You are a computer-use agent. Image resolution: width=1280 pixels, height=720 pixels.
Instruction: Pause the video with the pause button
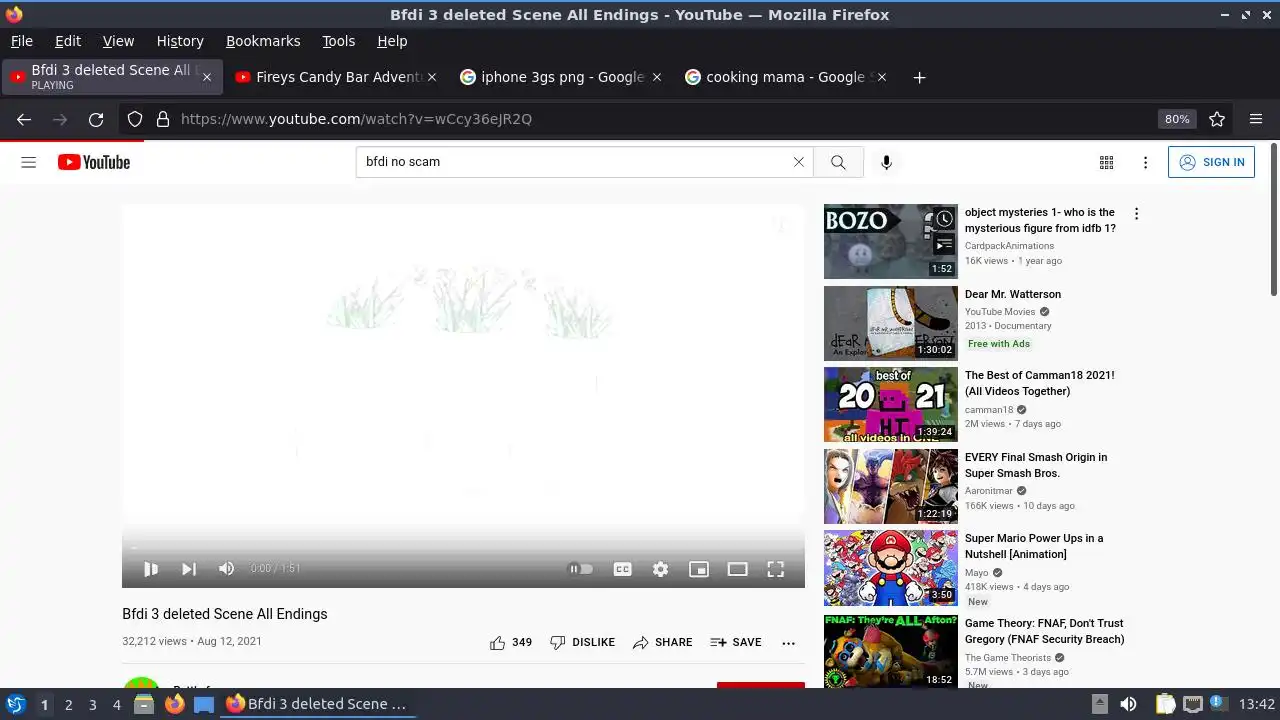click(x=151, y=569)
